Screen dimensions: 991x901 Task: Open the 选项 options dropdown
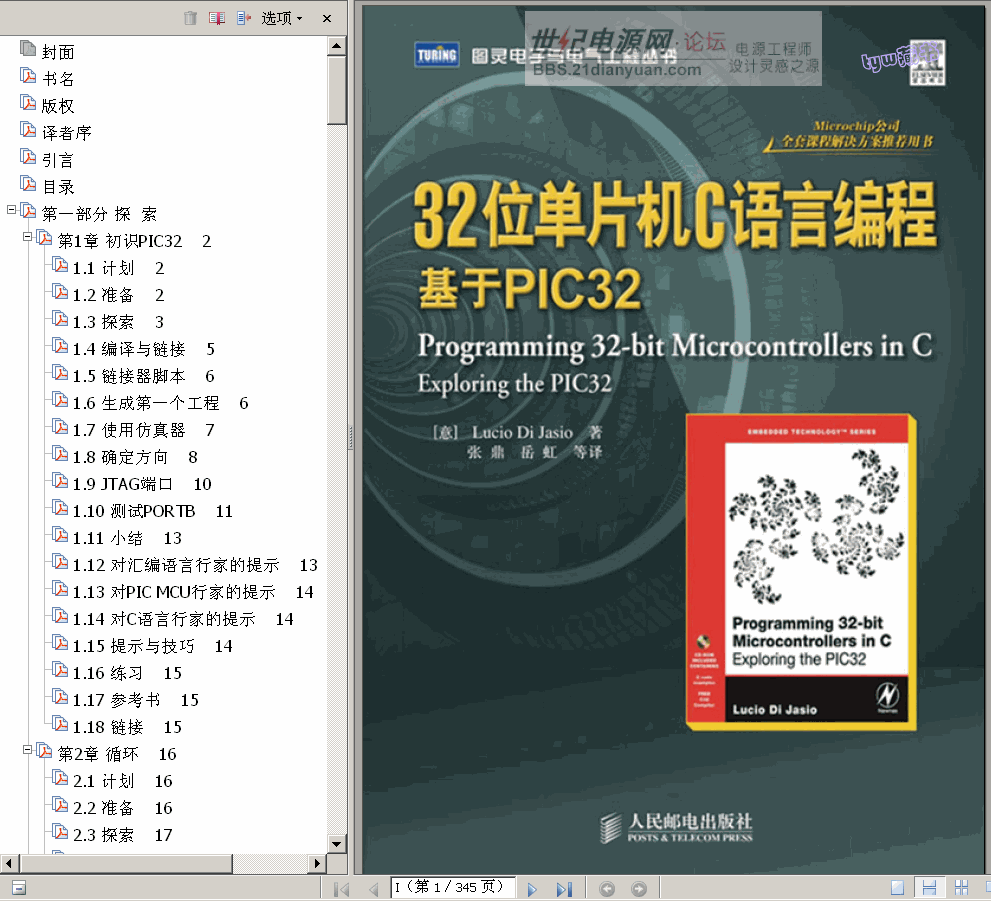[282, 18]
